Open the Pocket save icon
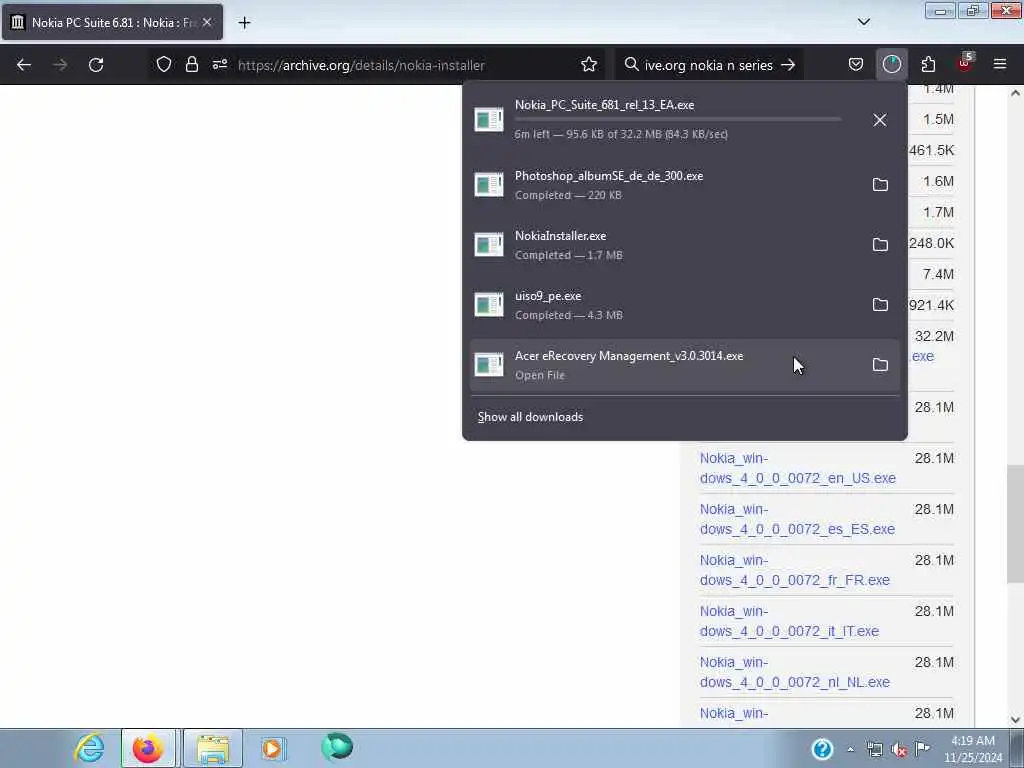Image resolution: width=1024 pixels, height=768 pixels. (856, 64)
